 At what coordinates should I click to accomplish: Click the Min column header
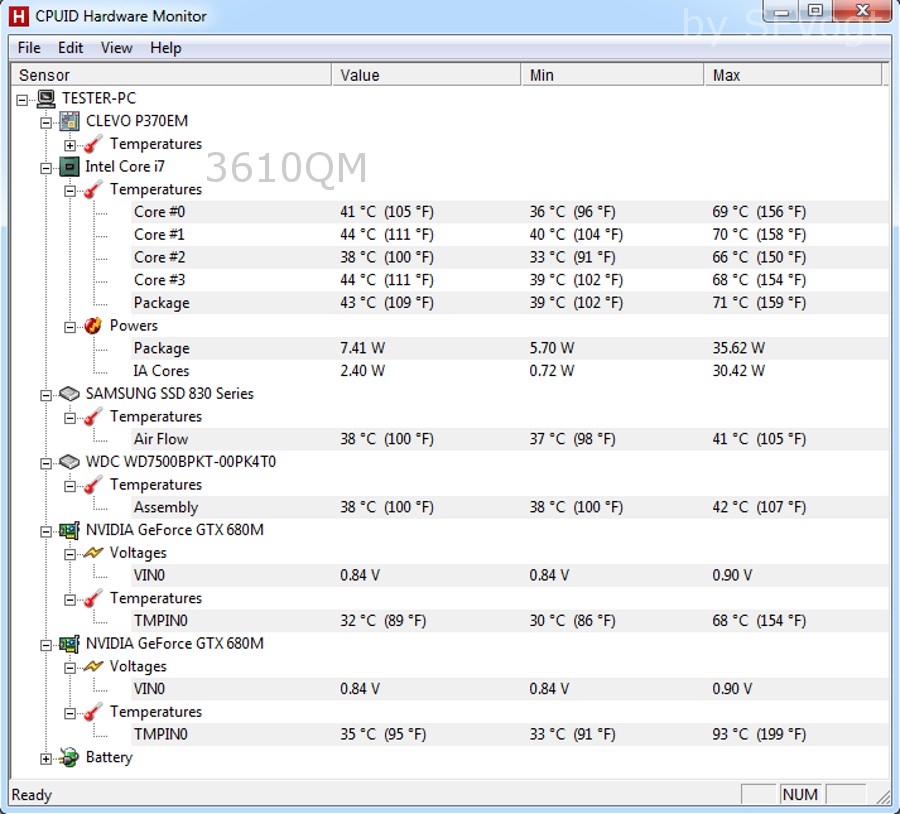(x=612, y=75)
